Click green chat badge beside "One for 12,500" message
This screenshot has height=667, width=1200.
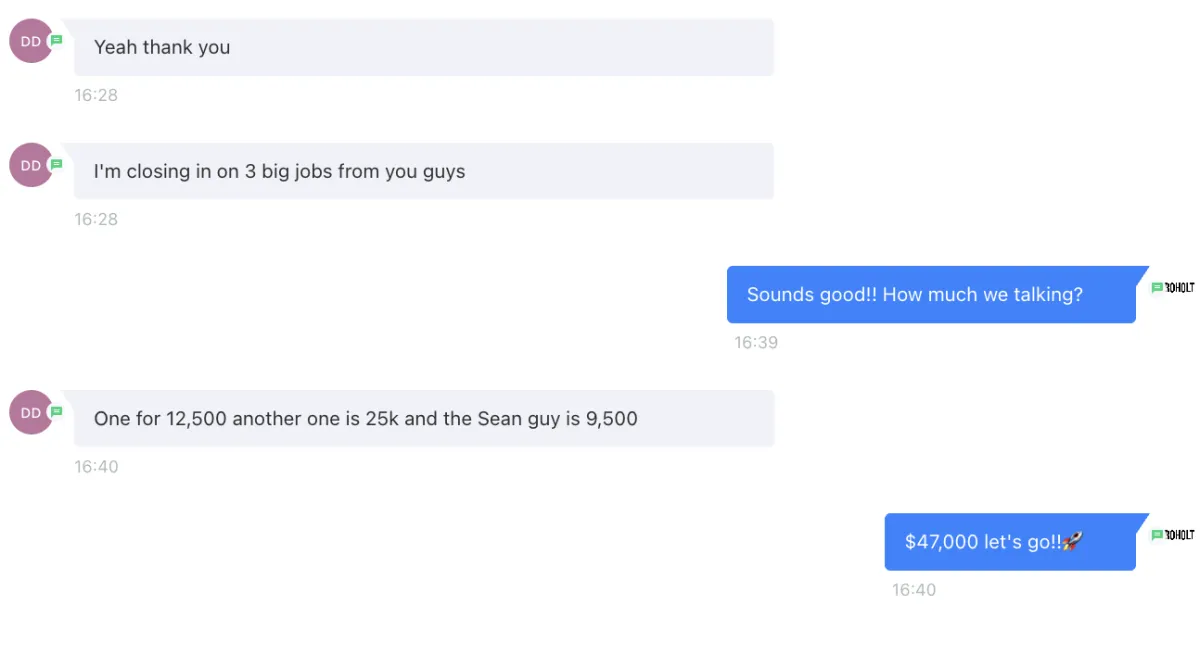57,411
